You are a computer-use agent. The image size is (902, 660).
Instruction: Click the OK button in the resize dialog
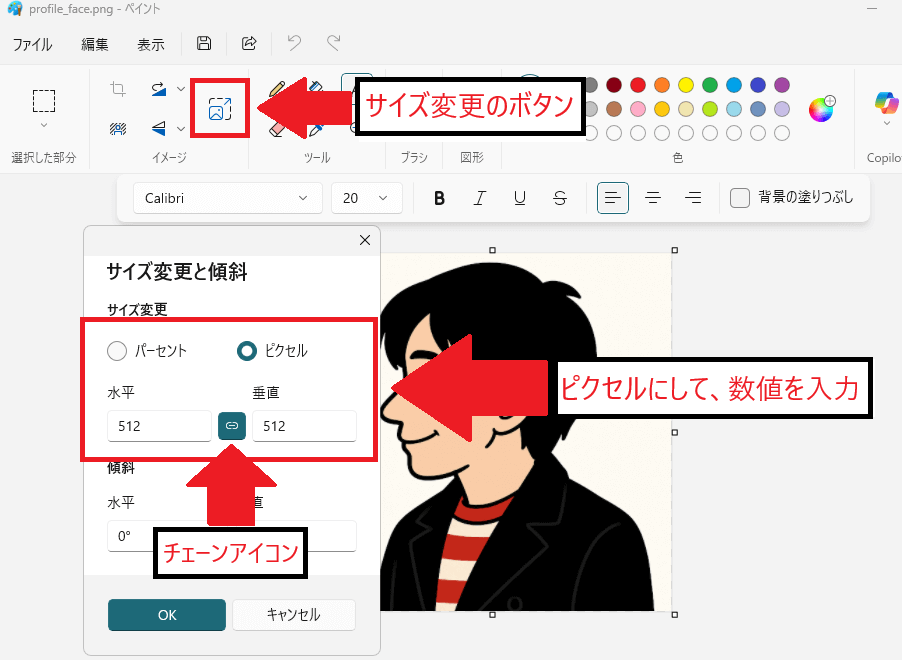tap(166, 615)
